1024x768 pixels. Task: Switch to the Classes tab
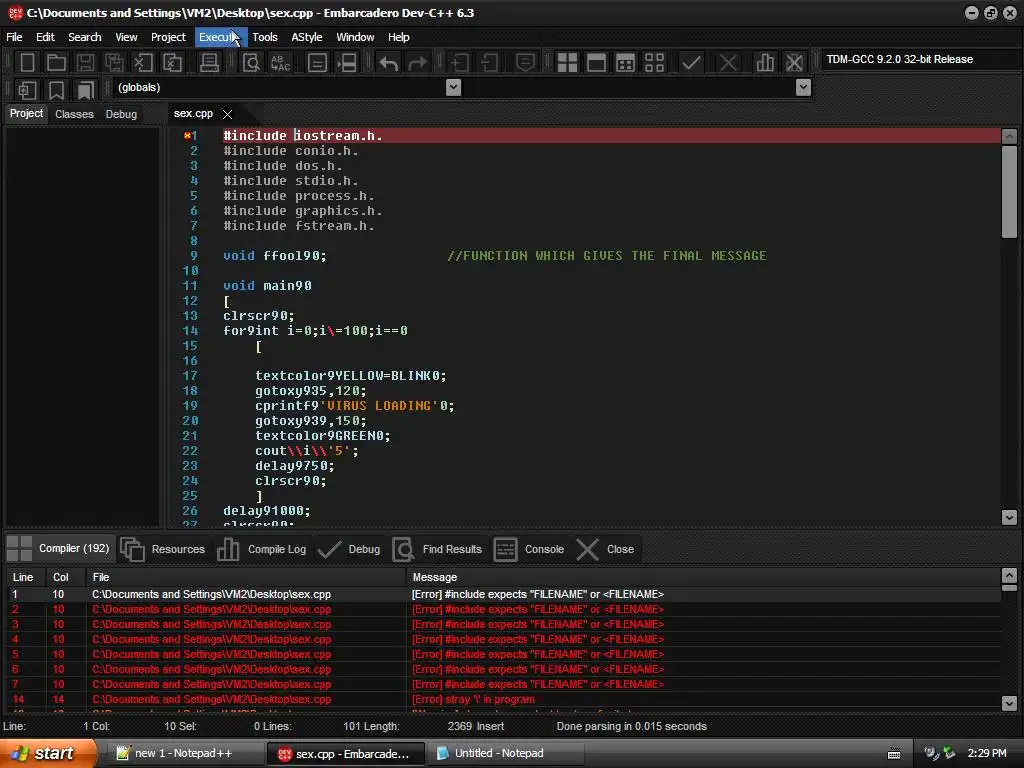[x=74, y=114]
